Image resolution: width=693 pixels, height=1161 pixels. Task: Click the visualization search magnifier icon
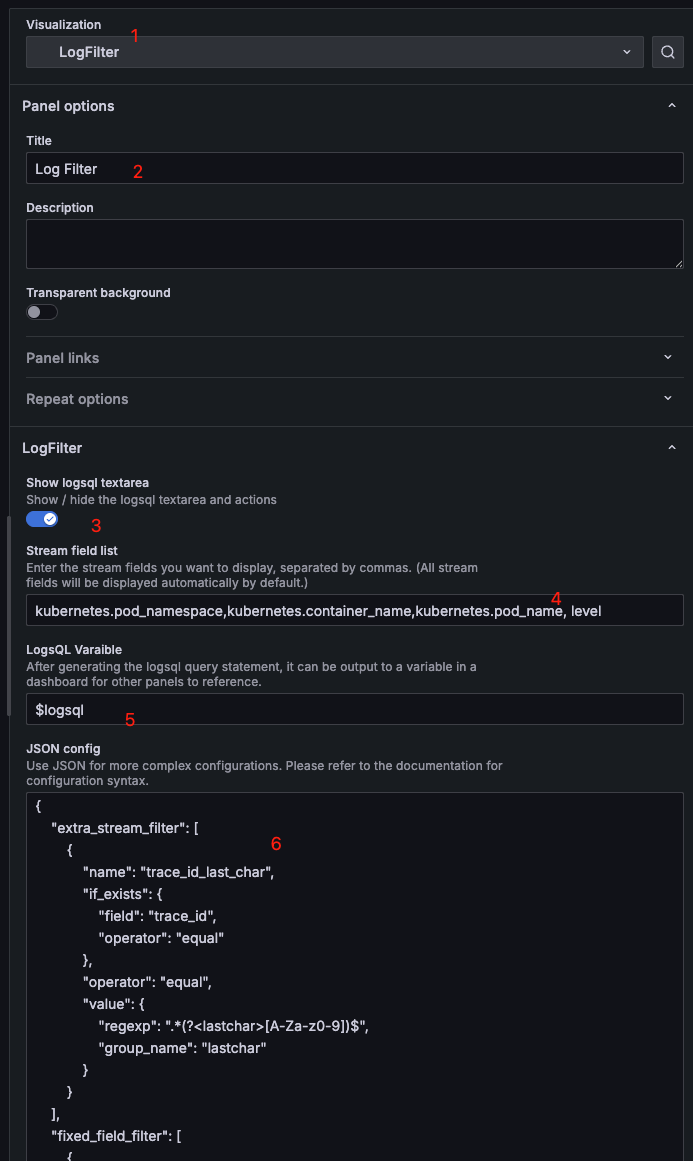coord(667,52)
